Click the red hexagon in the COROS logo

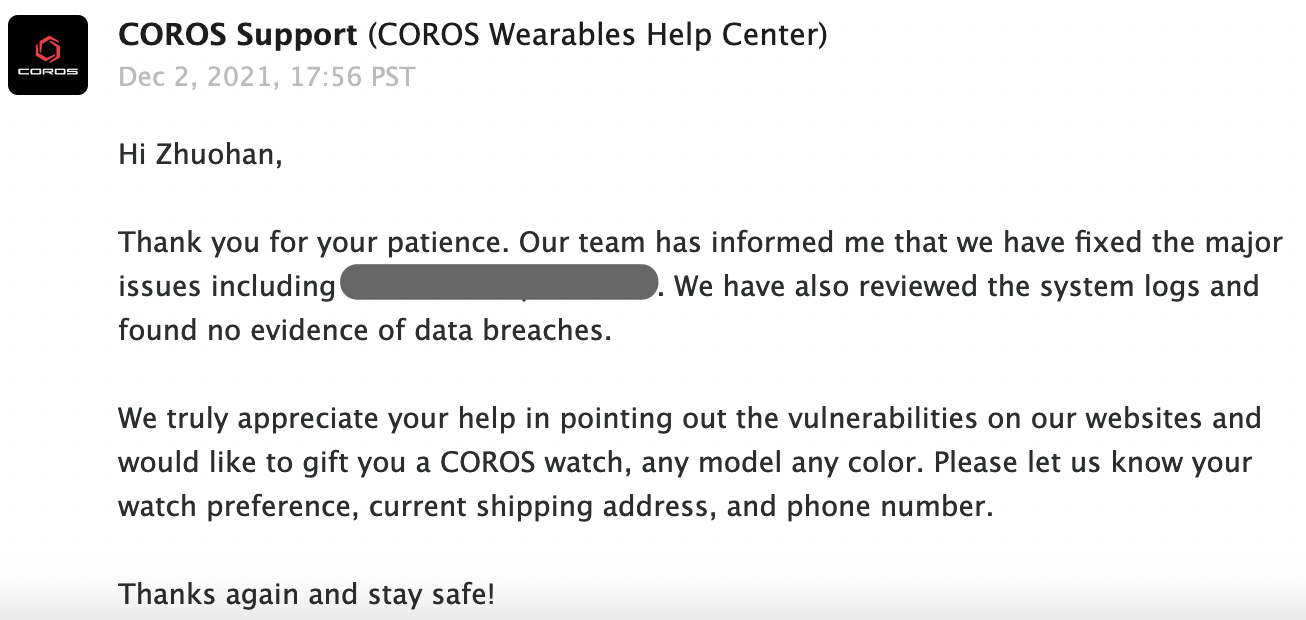48,47
